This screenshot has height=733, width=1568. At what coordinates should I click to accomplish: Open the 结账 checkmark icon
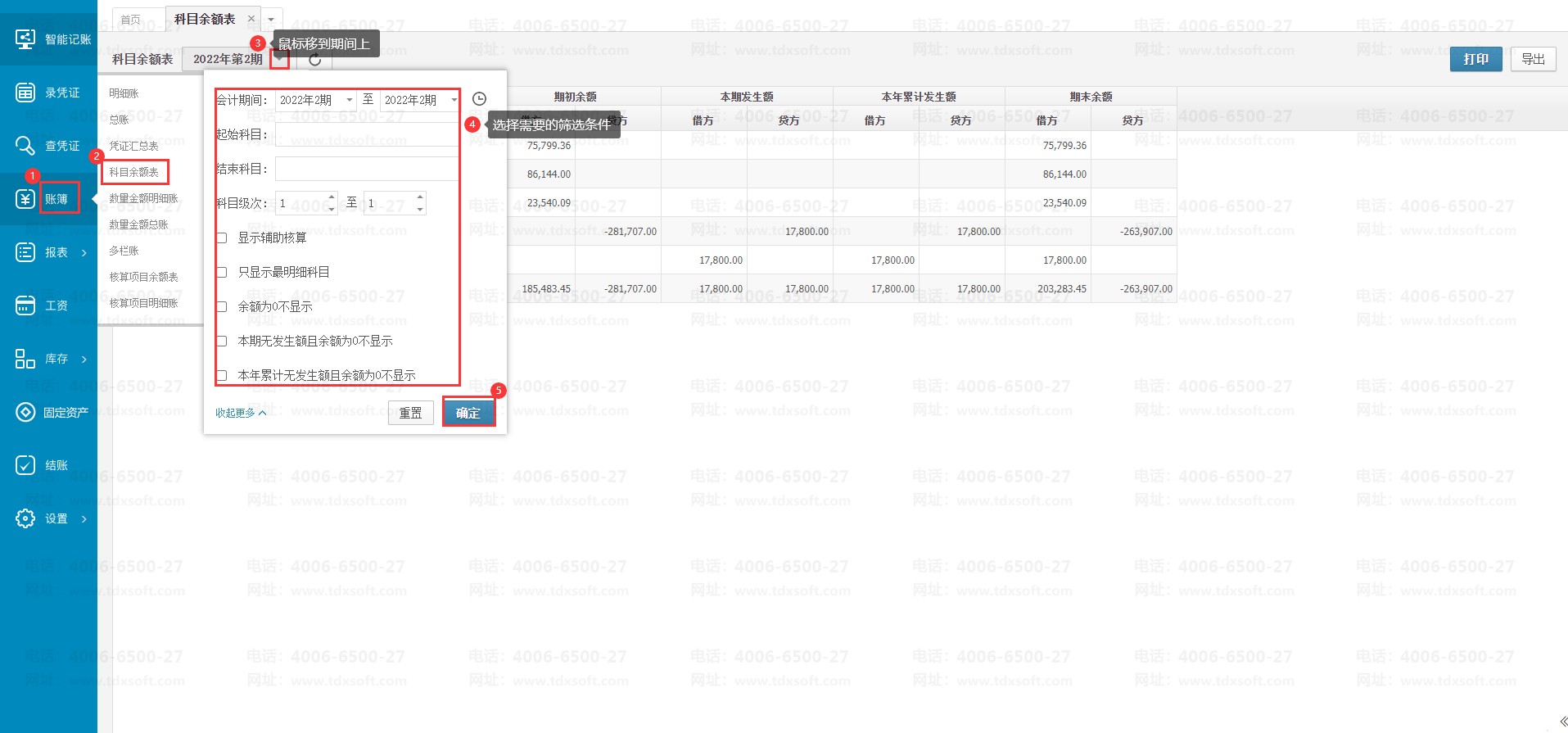[25, 465]
